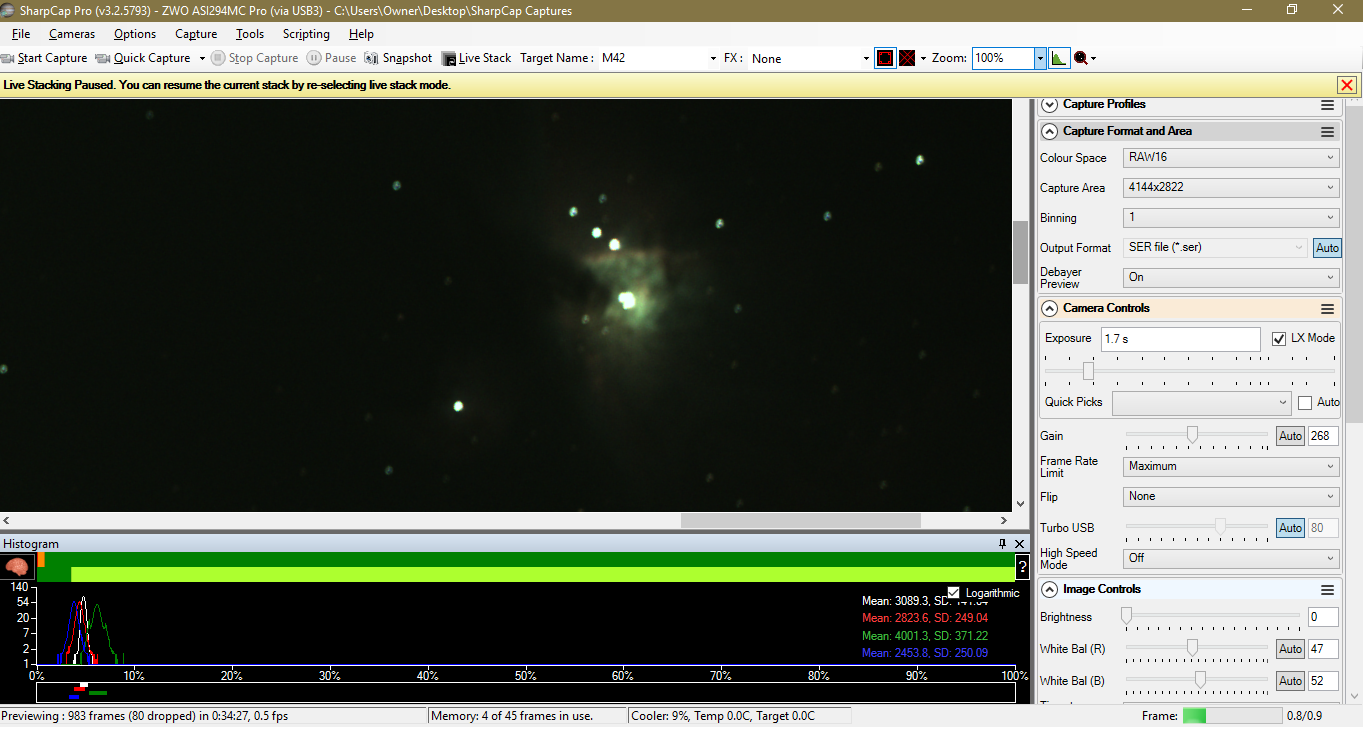Image resolution: width=1371 pixels, height=735 pixels.
Task: Open Capture Format and Area hamburger menu
Action: click(1327, 132)
